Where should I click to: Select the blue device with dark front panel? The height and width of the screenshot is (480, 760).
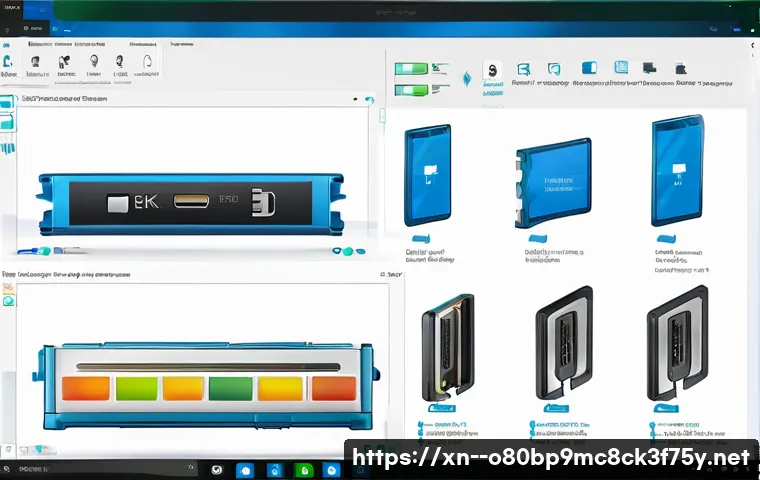tap(191, 204)
